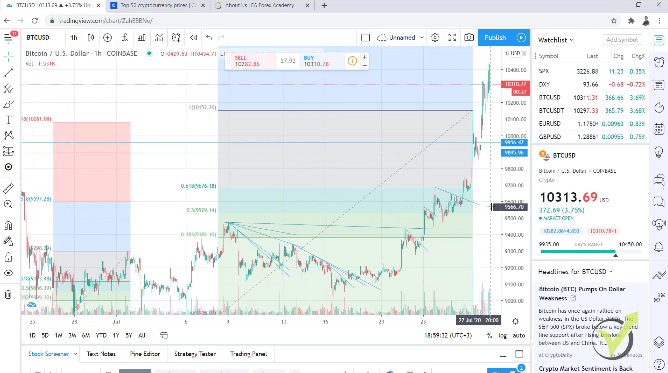The width and height of the screenshot is (668, 373).
Task: Select the patterns tool in left toolbar
Action: click(x=8, y=135)
